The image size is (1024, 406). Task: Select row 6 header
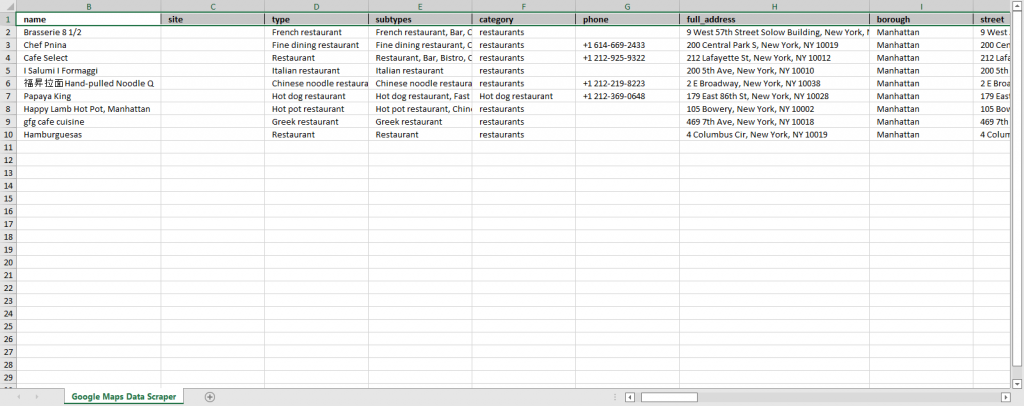(8, 84)
